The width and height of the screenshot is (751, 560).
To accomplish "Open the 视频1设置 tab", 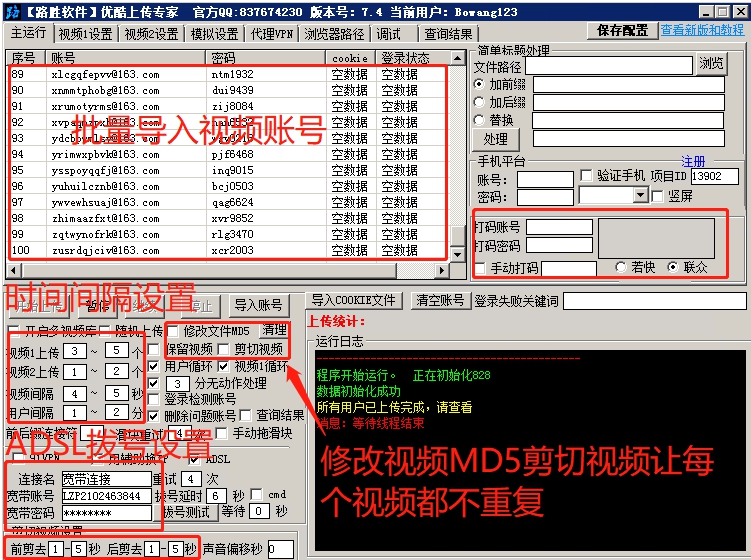I will (85, 34).
